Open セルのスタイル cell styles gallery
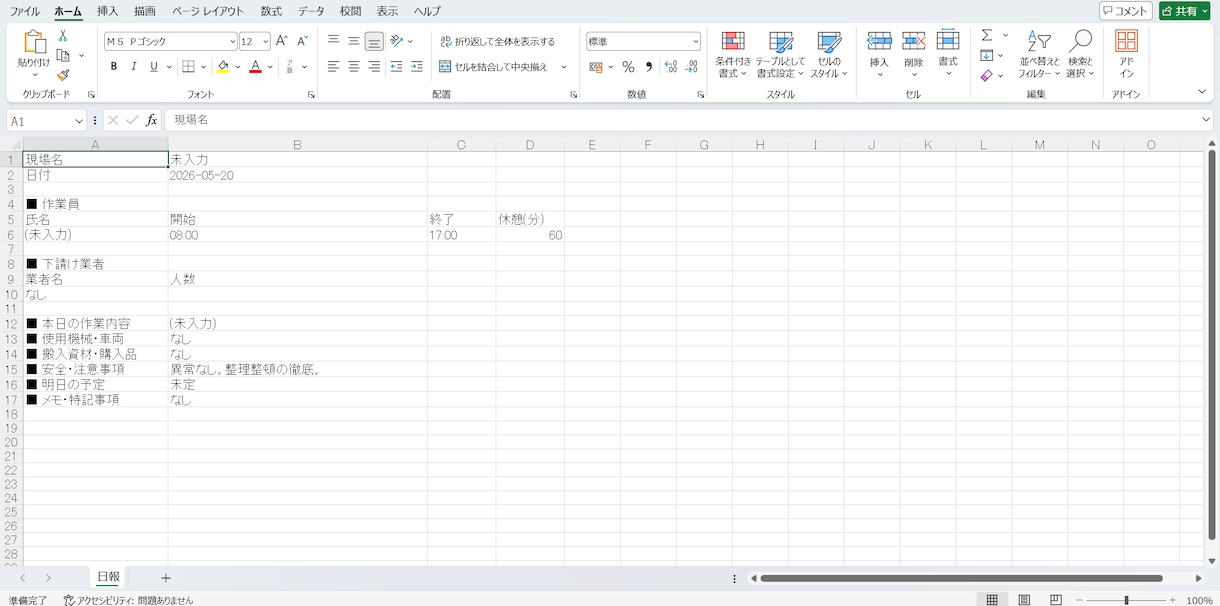Viewport: 1220px width, 606px height. pyautogui.click(x=829, y=55)
